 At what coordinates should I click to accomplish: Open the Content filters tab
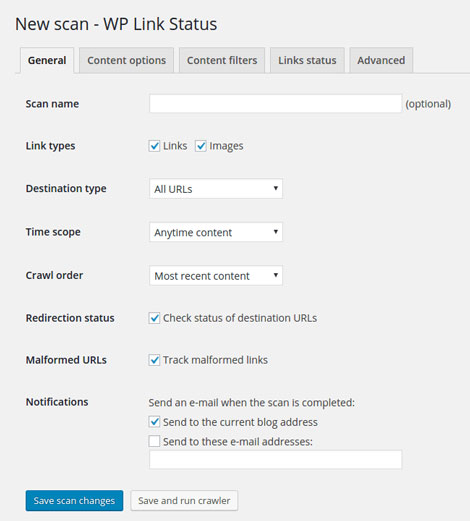click(222, 60)
